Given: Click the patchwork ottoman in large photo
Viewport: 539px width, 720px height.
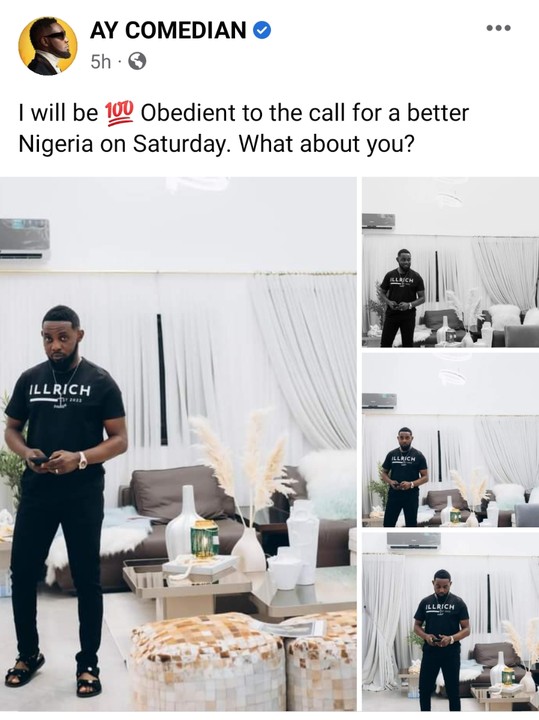Looking at the screenshot, I should pos(208,661).
